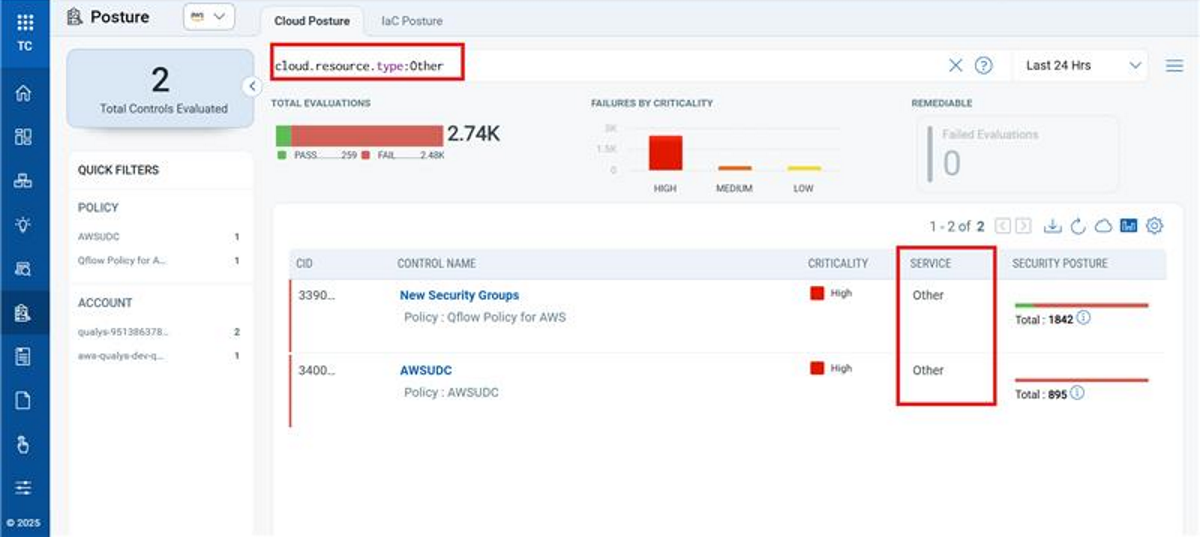Click the red HIGH criticality bar
Image resolution: width=1200 pixels, height=537 pixels.
(665, 153)
